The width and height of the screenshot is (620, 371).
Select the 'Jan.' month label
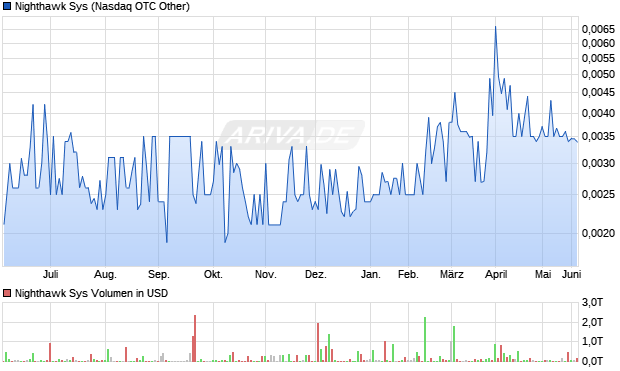click(370, 274)
